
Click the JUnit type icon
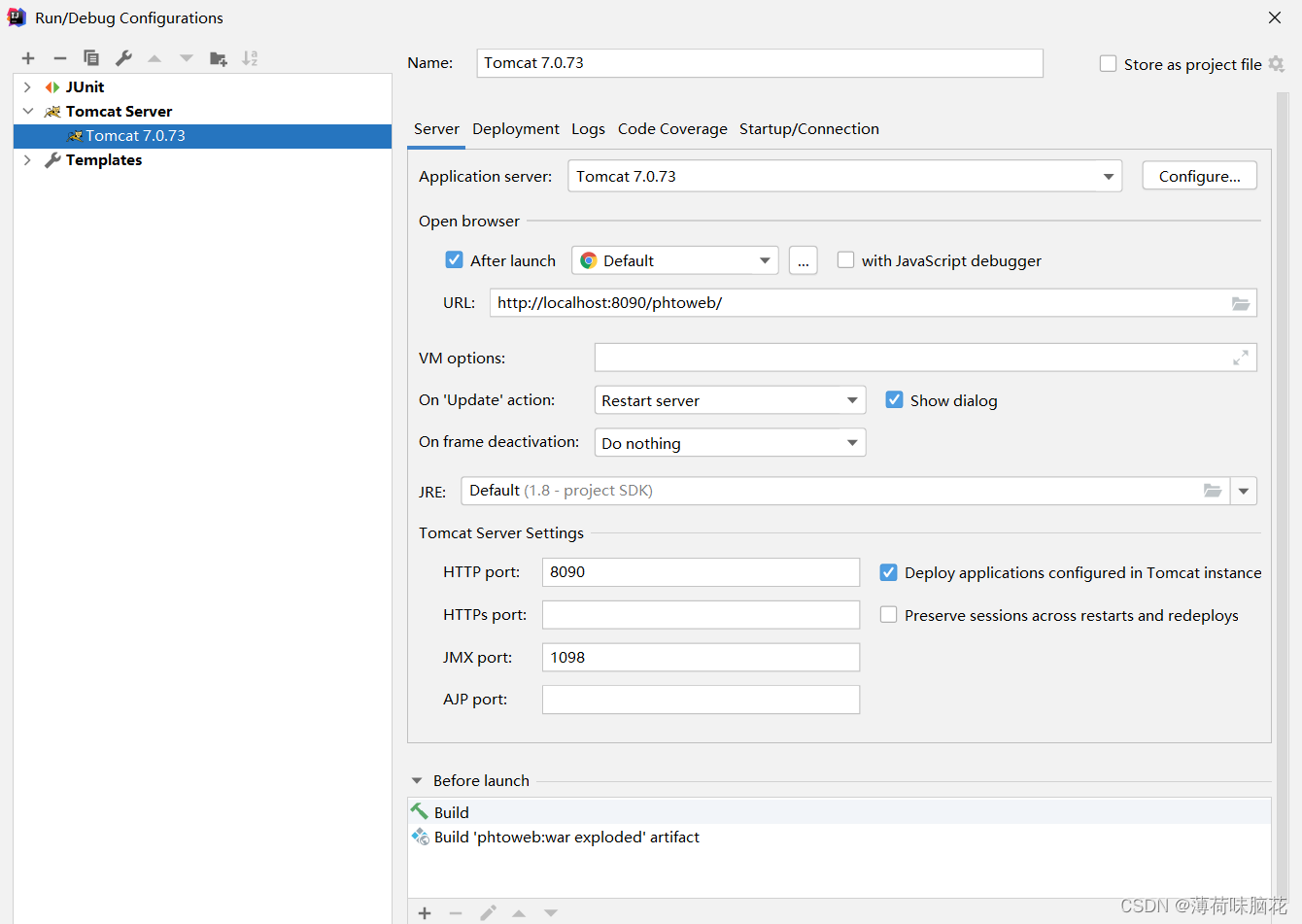pyautogui.click(x=52, y=87)
